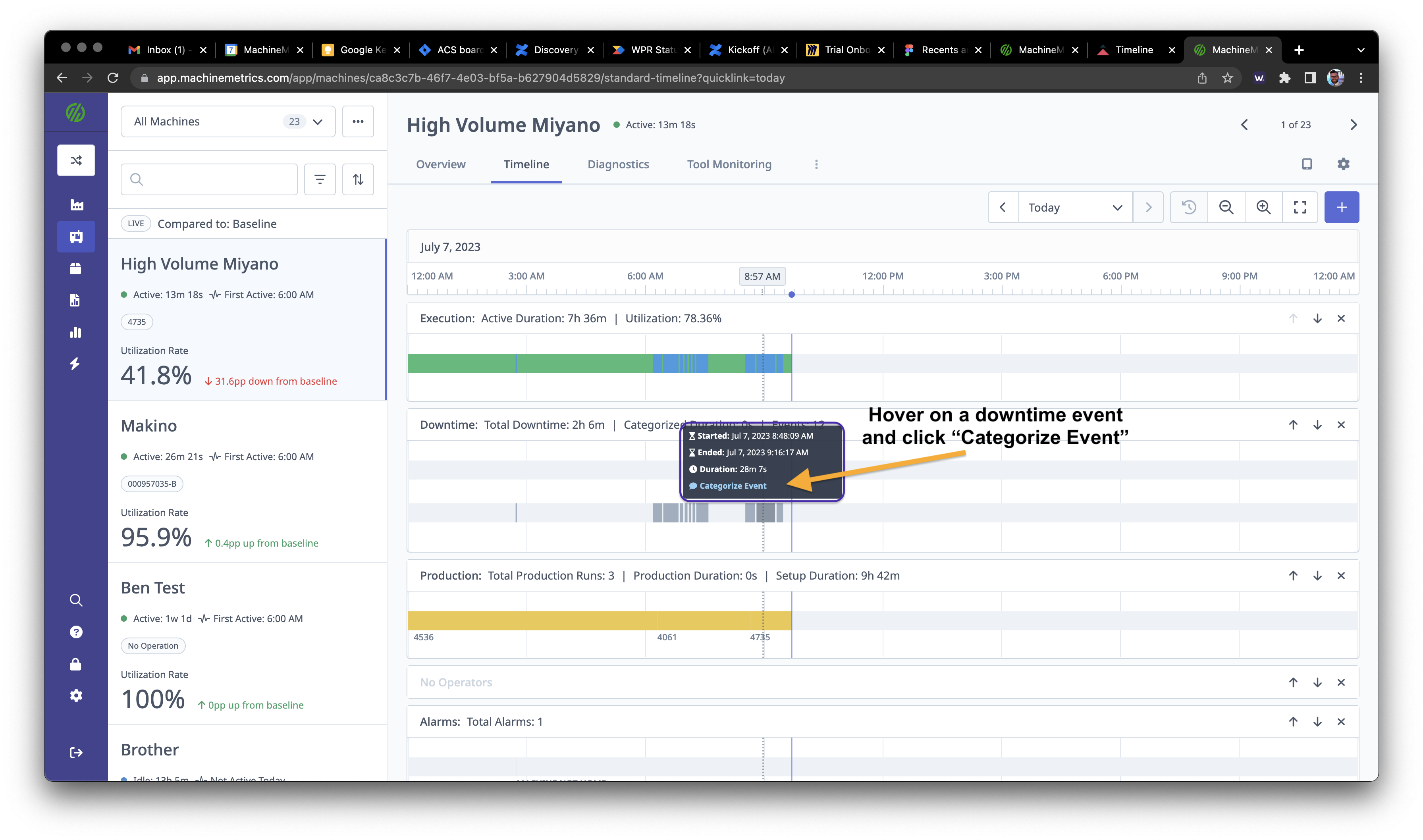Open the more options ellipsis menu
Viewport: 1423px width, 840px height.
pos(358,121)
